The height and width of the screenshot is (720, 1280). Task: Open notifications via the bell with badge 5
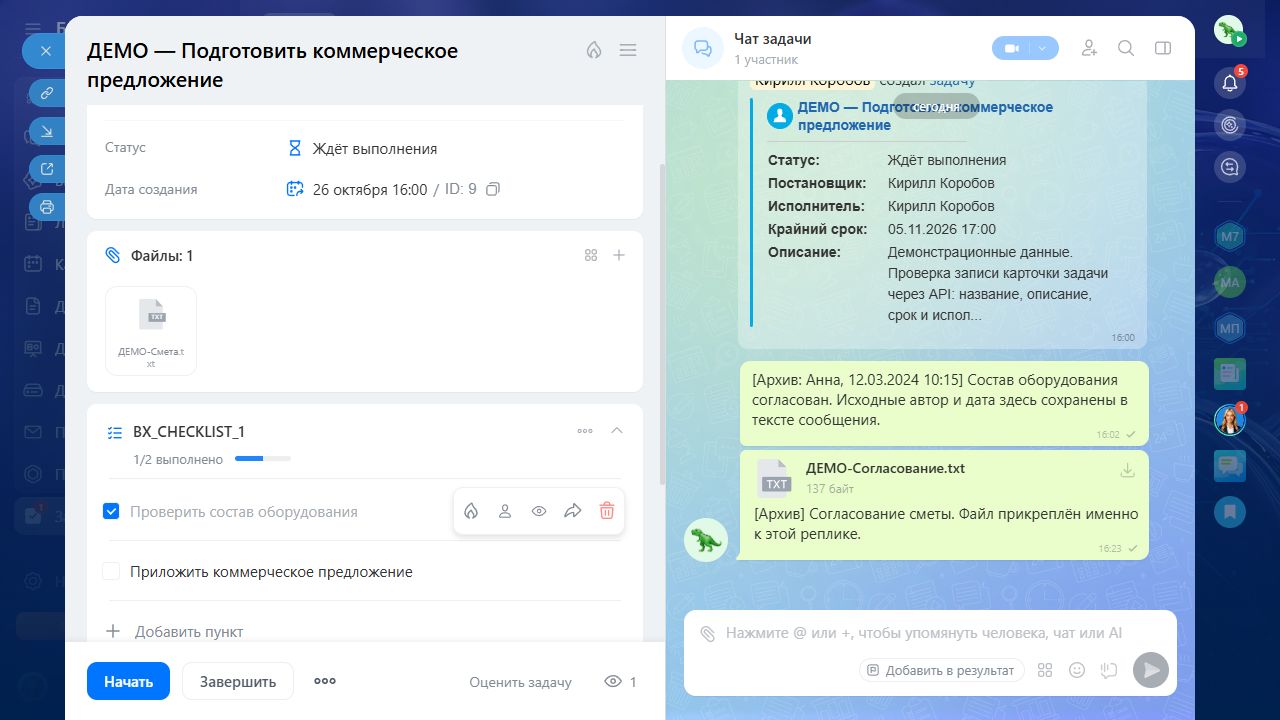[x=1230, y=82]
